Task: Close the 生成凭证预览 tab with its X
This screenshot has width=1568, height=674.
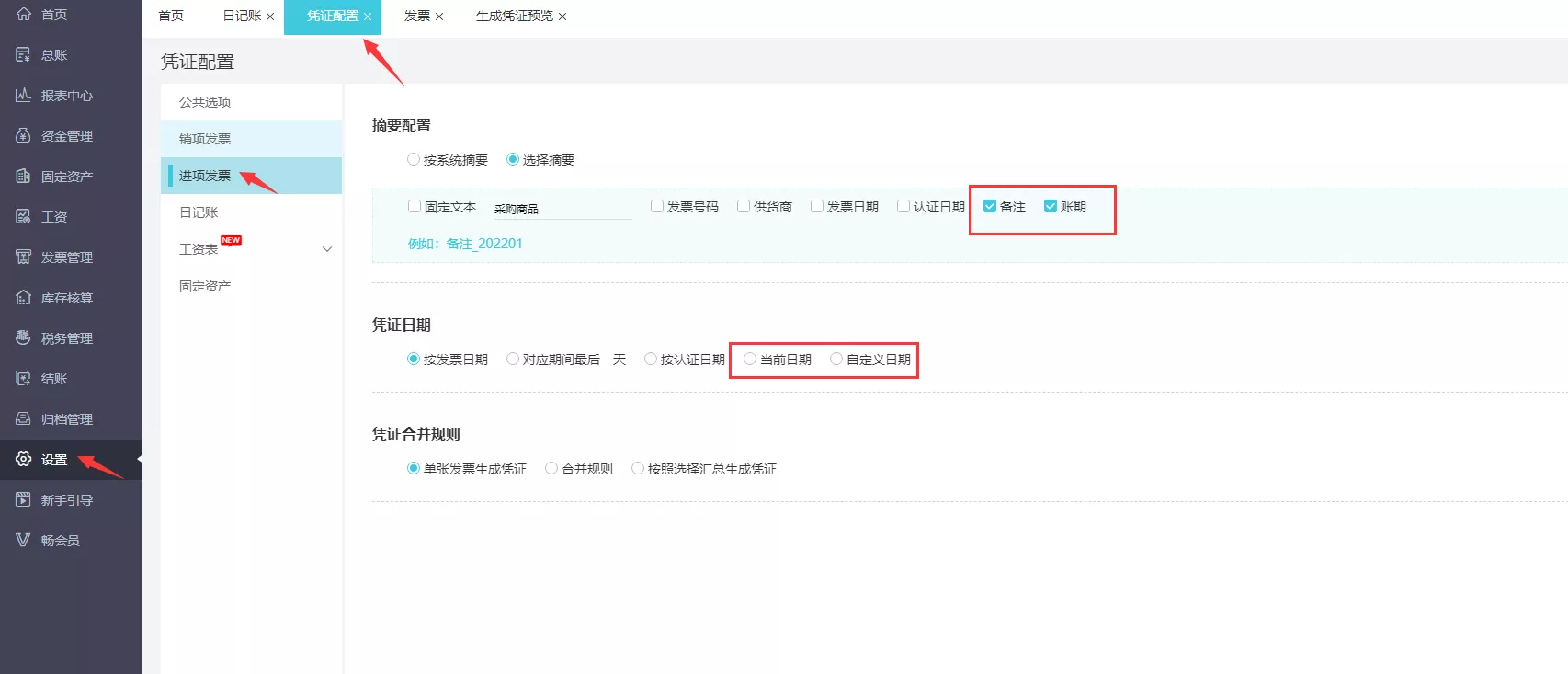Action: click(562, 17)
